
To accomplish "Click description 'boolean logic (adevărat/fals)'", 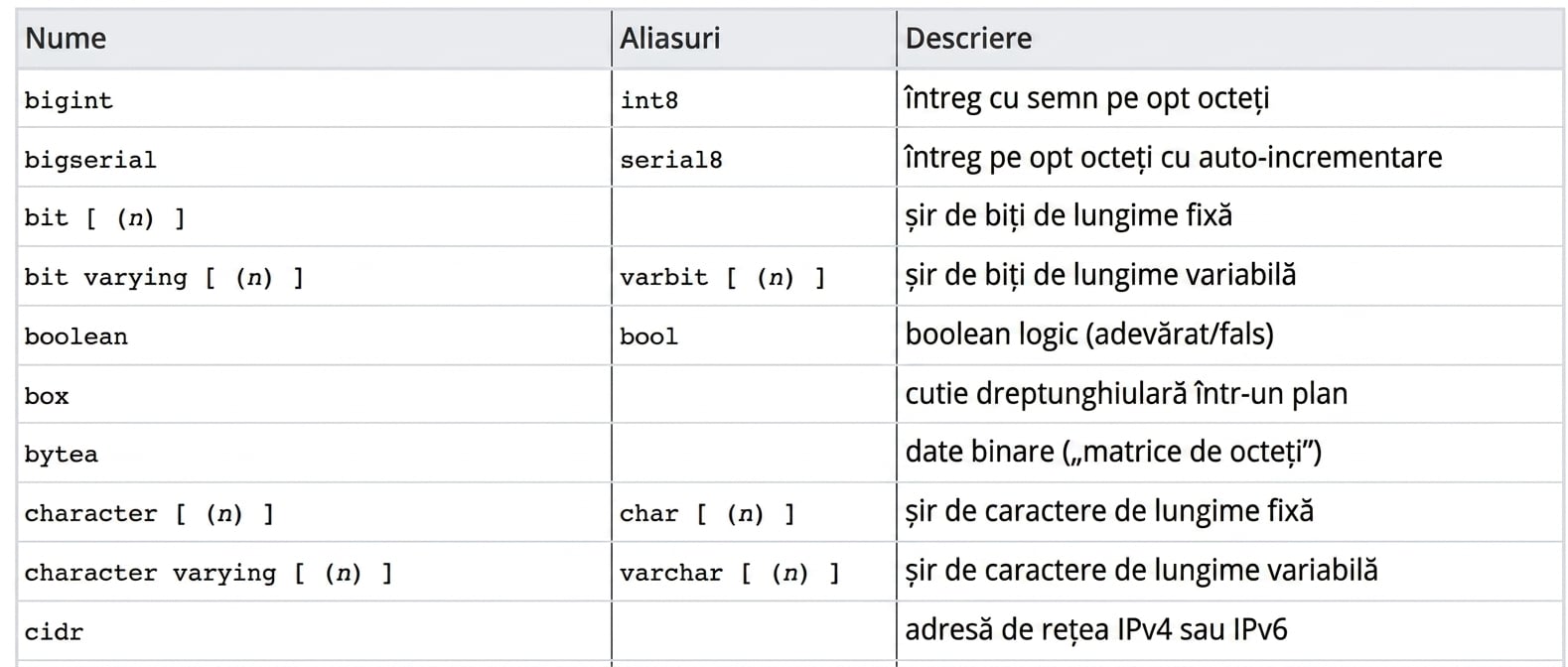I will [1089, 334].
